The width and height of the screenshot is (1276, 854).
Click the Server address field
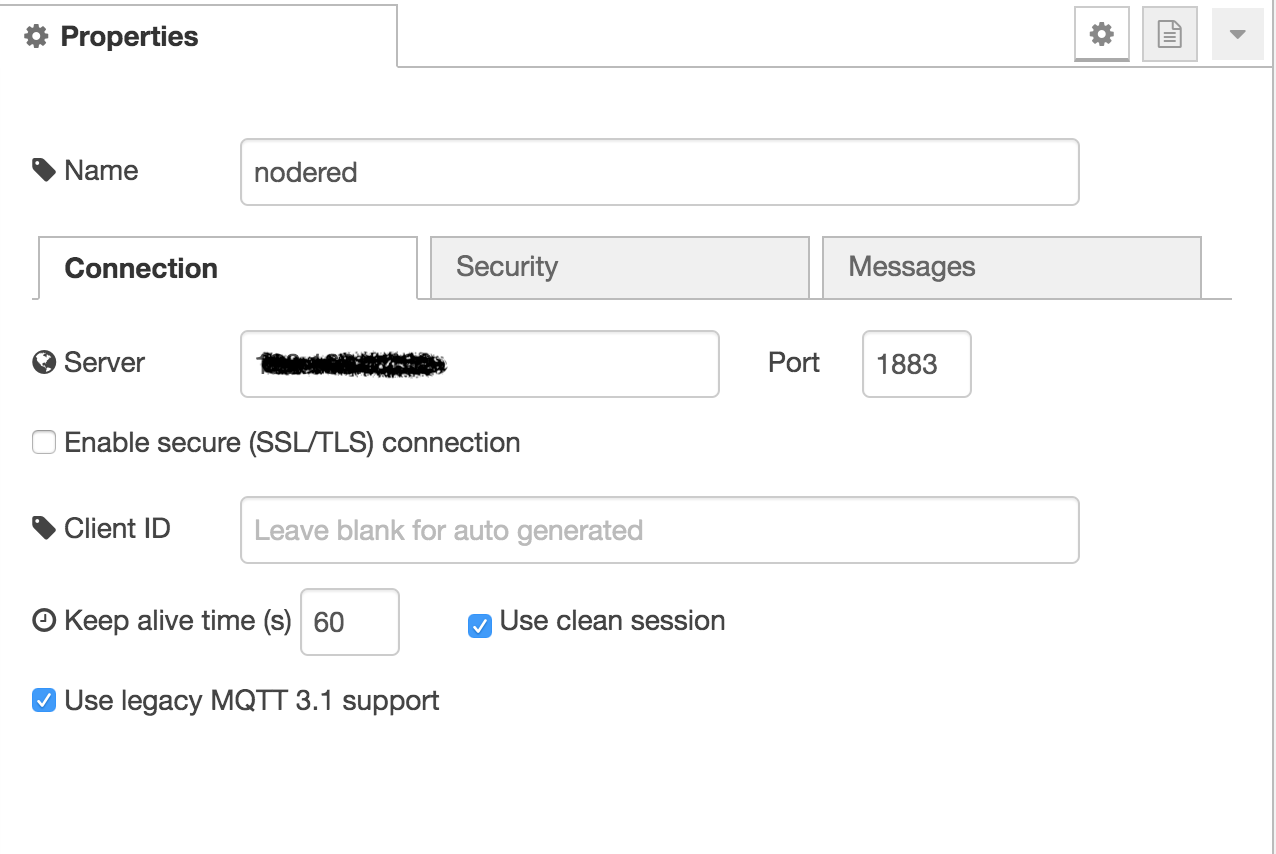coord(479,364)
